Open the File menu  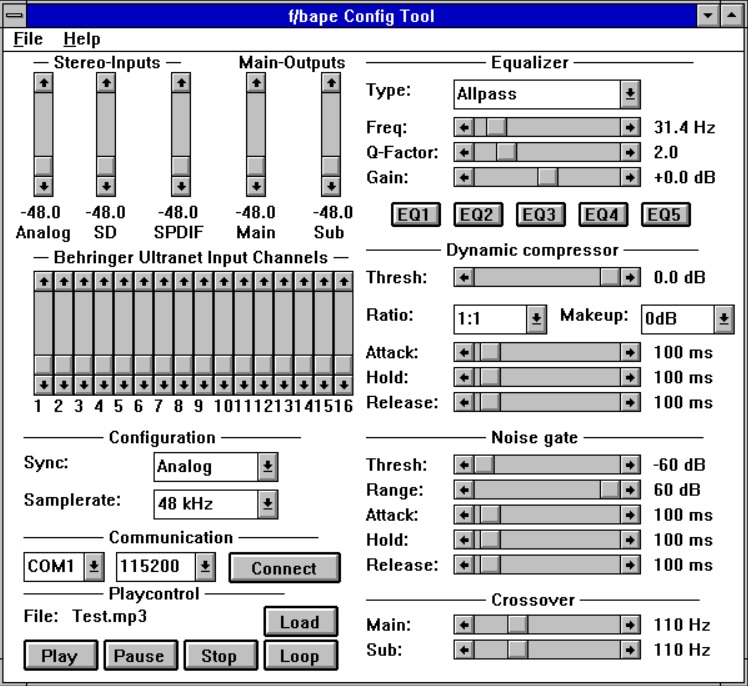click(x=28, y=39)
